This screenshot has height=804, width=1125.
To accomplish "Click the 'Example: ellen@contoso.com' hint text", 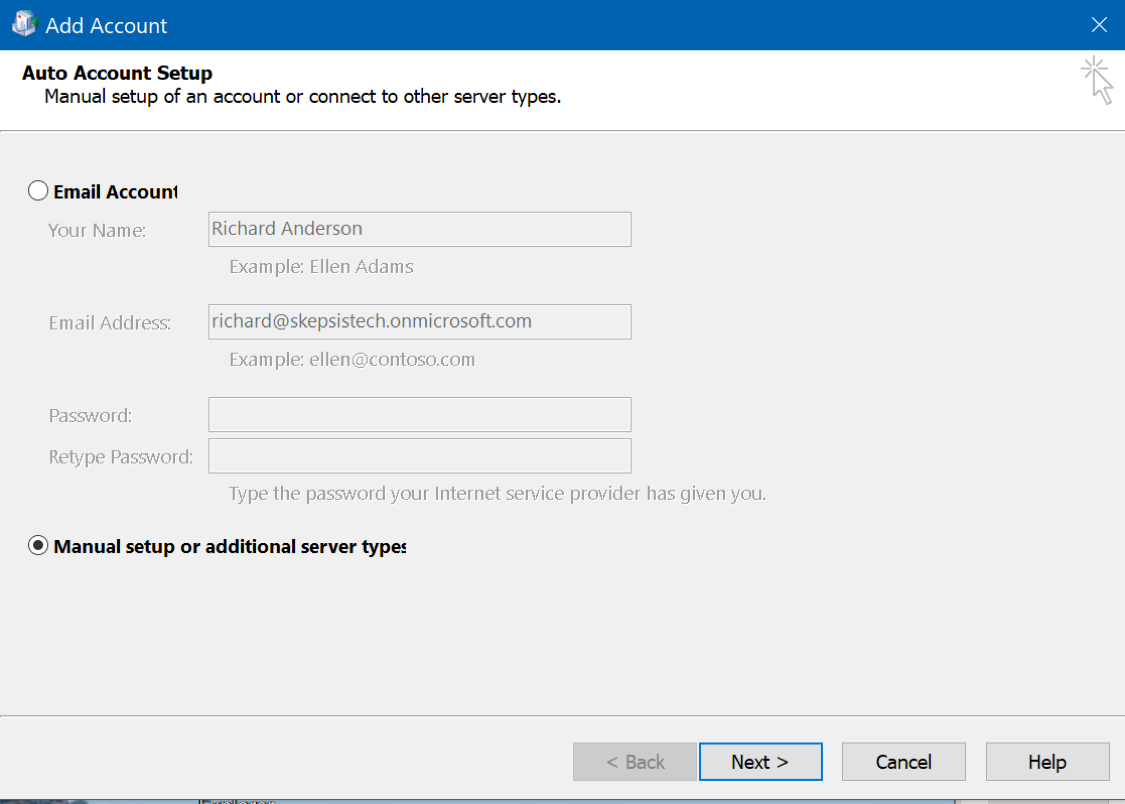I will (x=352, y=359).
